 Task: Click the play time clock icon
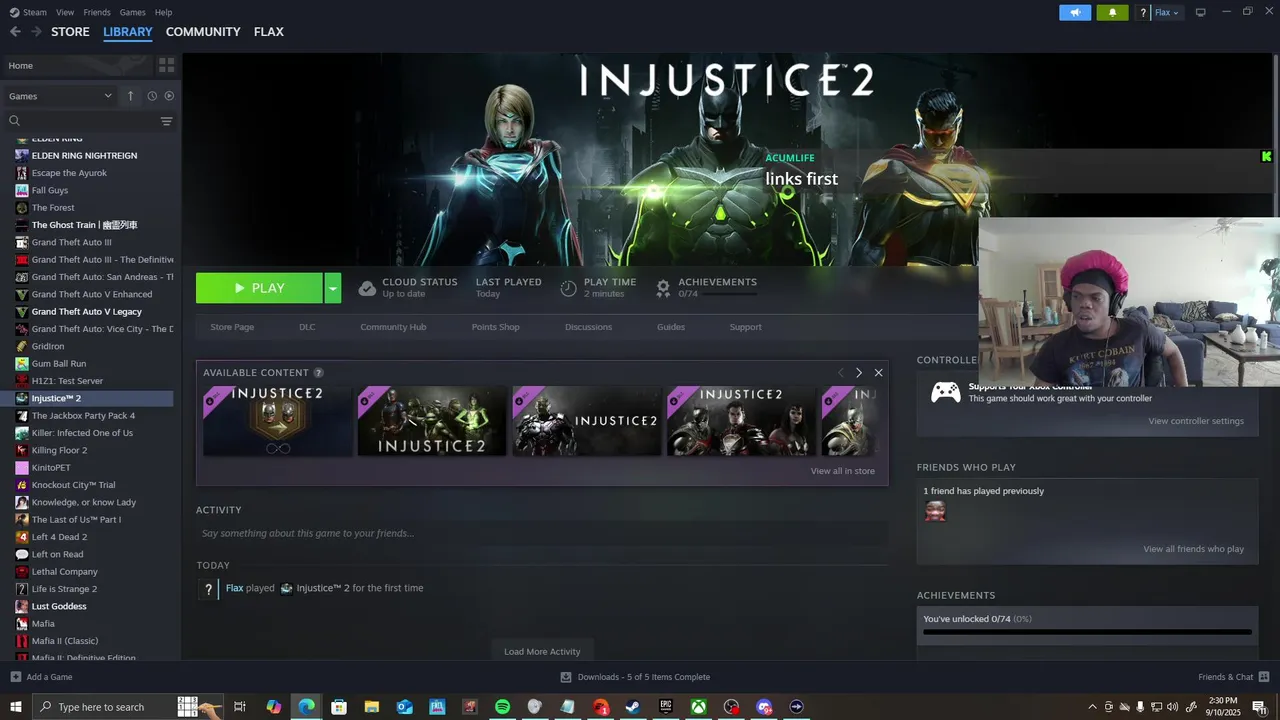[568, 288]
